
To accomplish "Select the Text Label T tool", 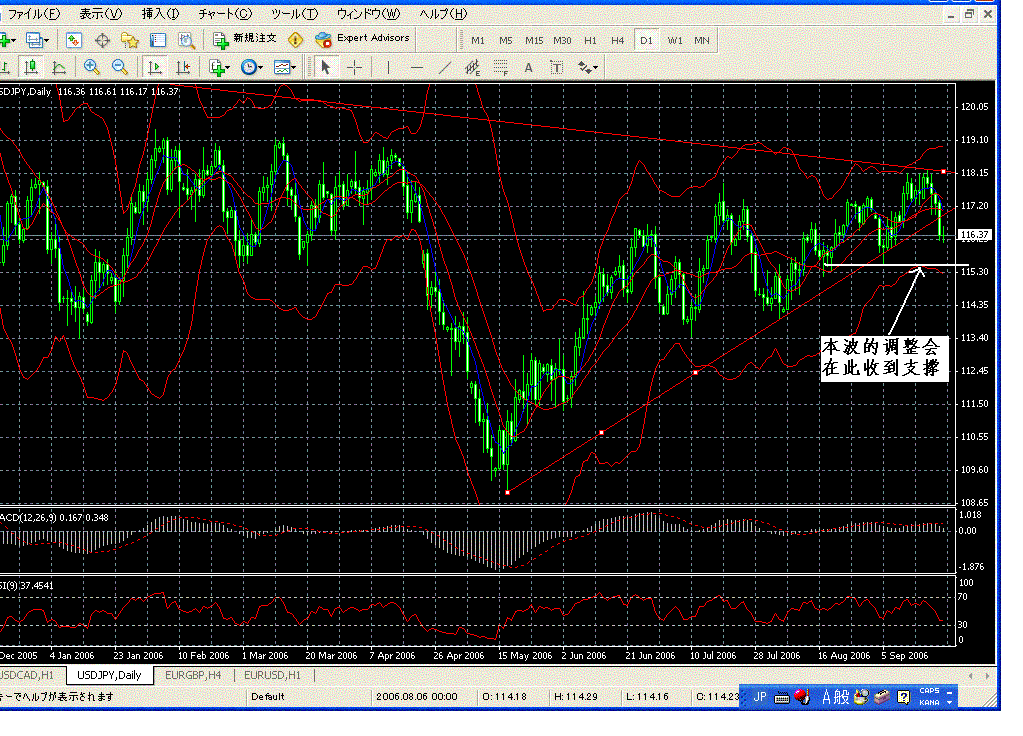I will 557,67.
